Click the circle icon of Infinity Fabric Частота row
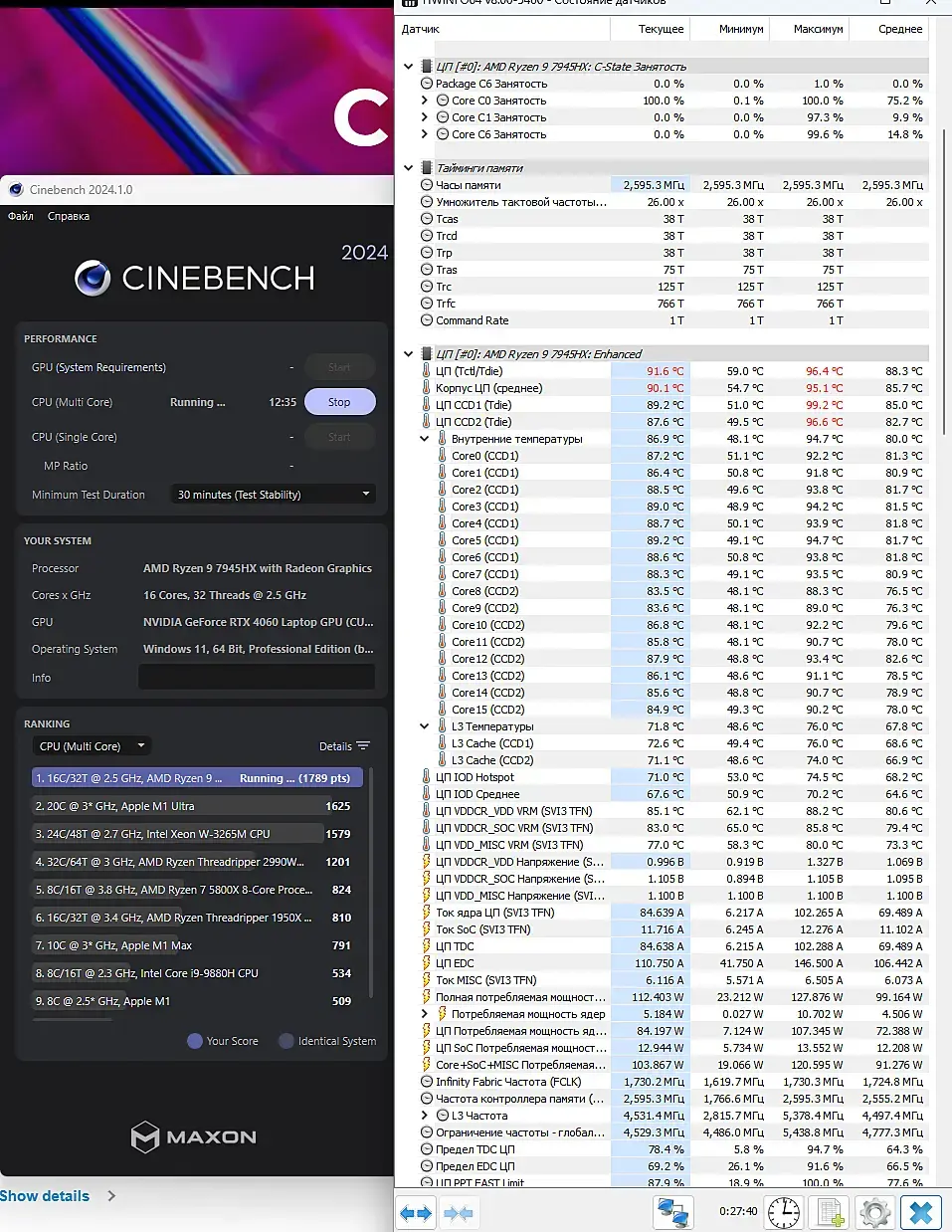The width and height of the screenshot is (952, 1232). point(427,1082)
